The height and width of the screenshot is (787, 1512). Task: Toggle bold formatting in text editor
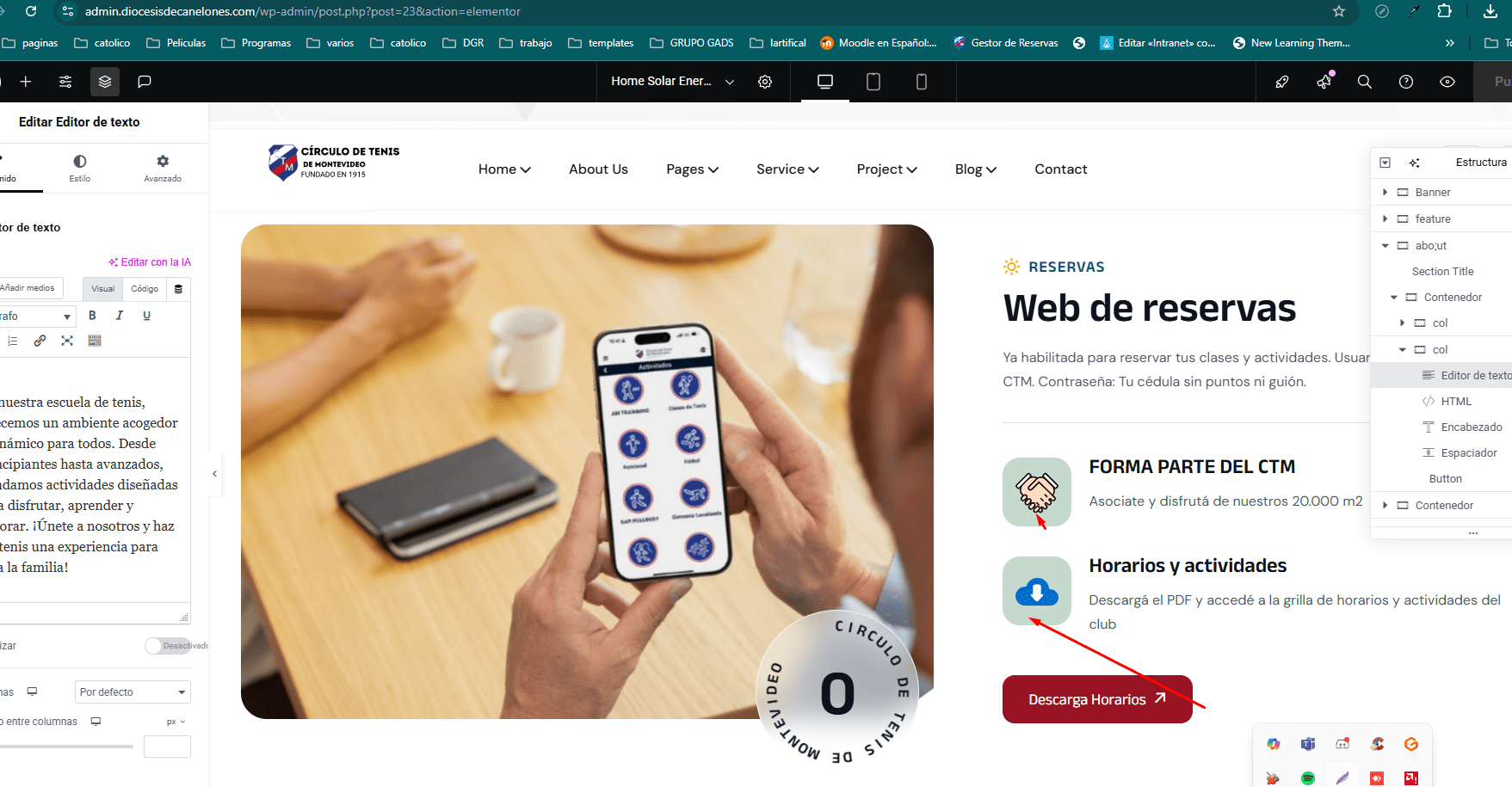click(x=92, y=316)
